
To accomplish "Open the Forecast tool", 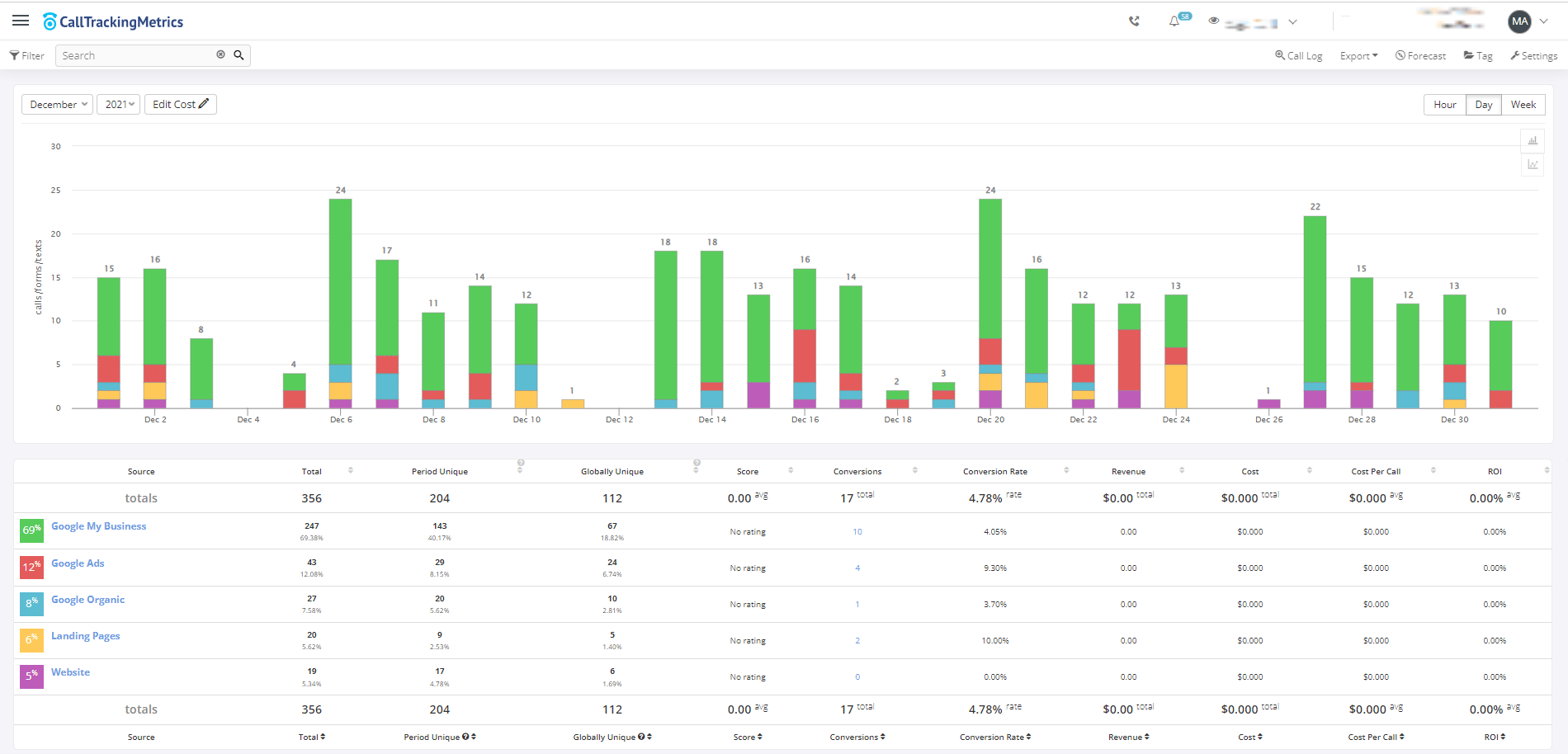I will pyautogui.click(x=1420, y=55).
